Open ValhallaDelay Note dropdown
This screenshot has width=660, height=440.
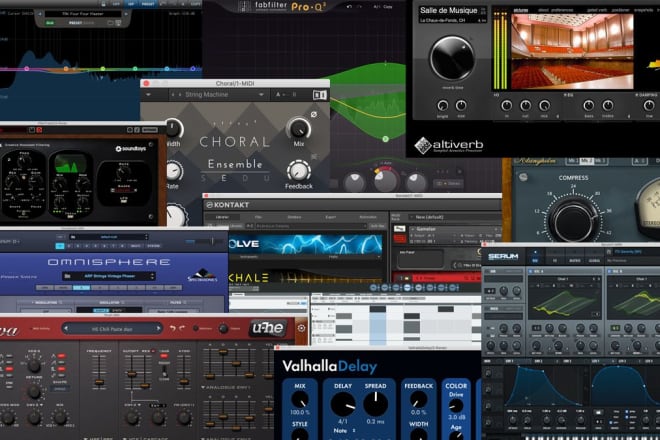(344, 431)
